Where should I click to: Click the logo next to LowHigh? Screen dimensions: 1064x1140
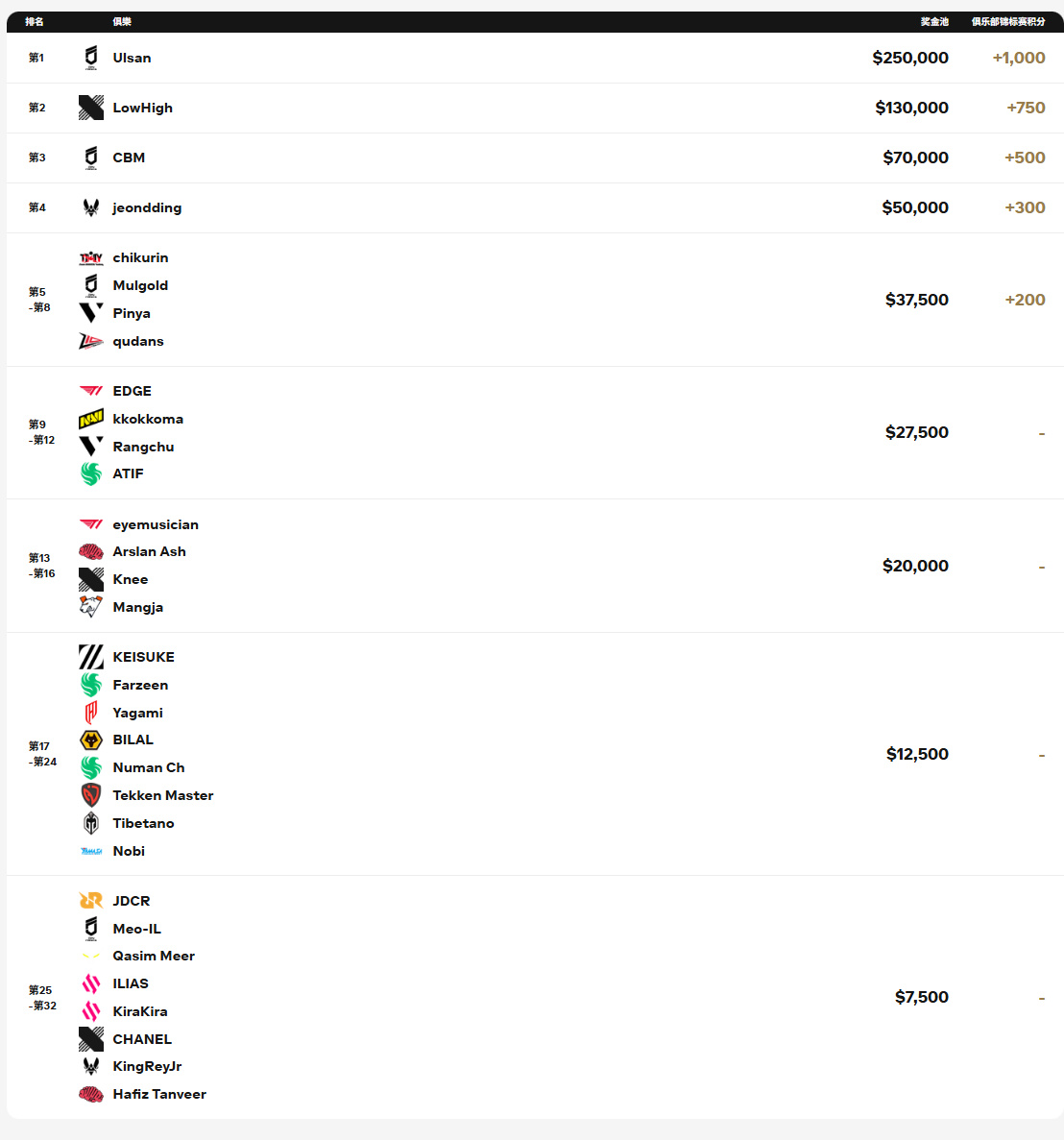tap(91, 108)
